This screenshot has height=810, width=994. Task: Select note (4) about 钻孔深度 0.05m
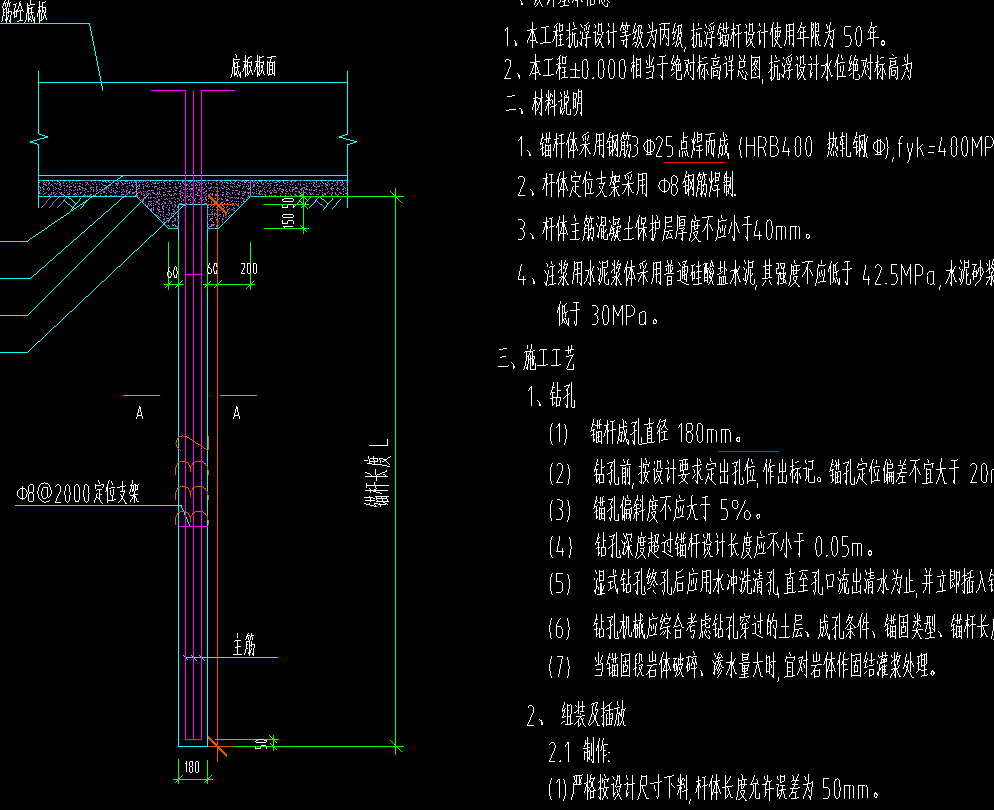713,546
